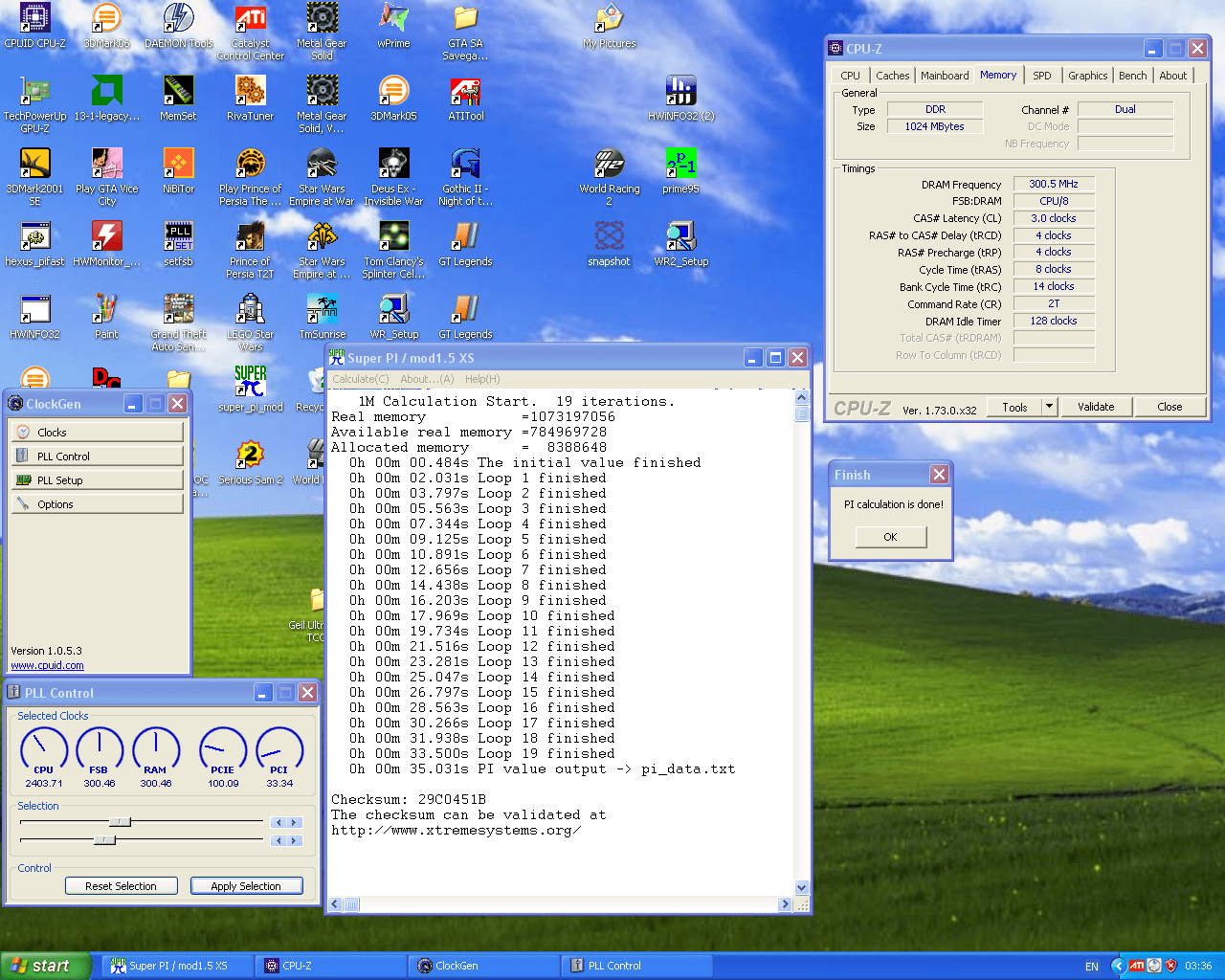Click the upper Selection slider thumb
The image size is (1225, 980).
click(120, 822)
